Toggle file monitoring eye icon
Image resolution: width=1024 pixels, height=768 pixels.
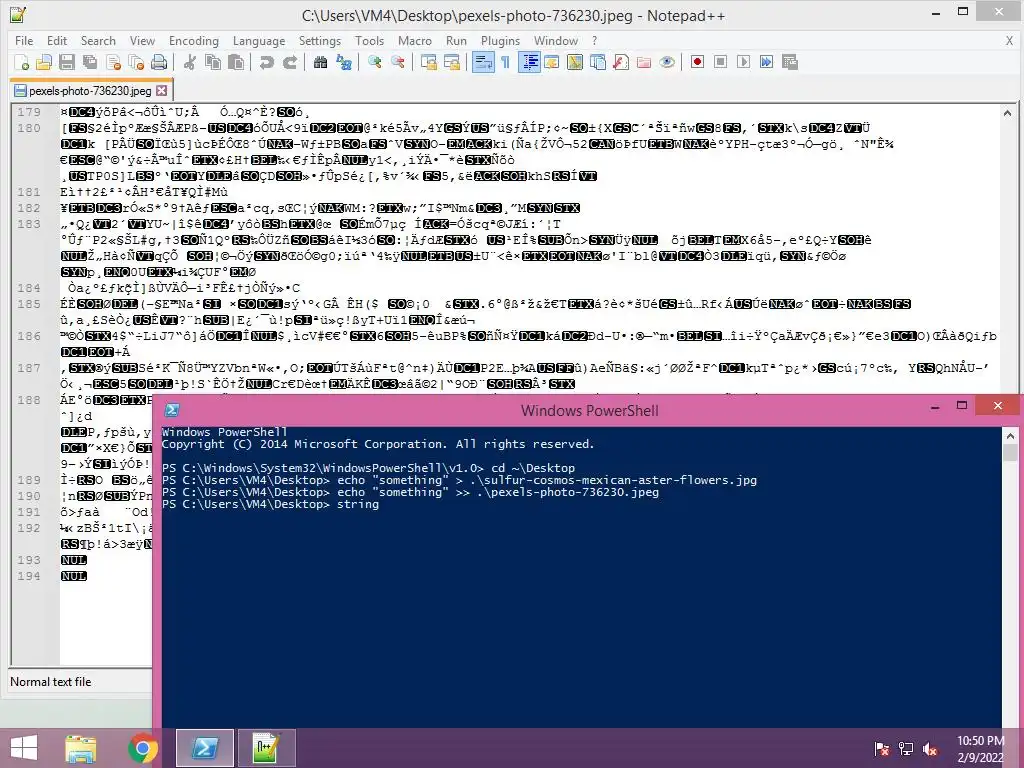click(667, 62)
